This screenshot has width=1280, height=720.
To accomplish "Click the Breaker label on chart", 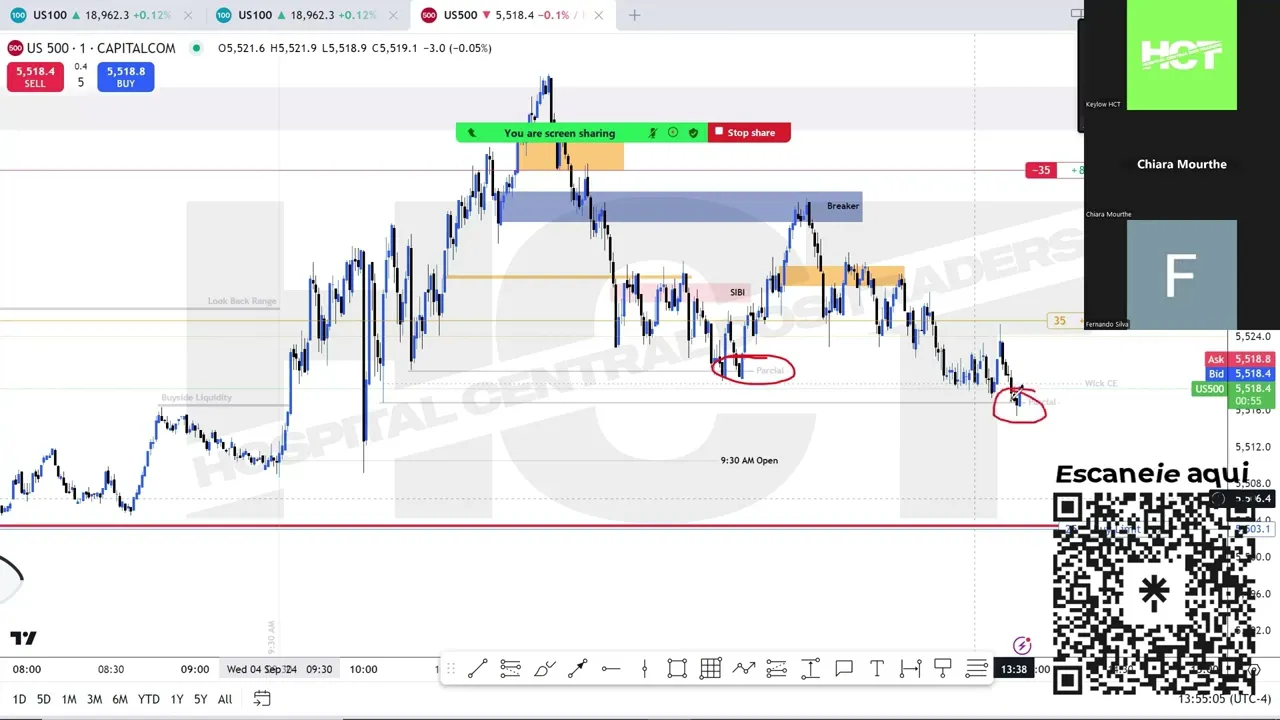I will click(x=842, y=206).
